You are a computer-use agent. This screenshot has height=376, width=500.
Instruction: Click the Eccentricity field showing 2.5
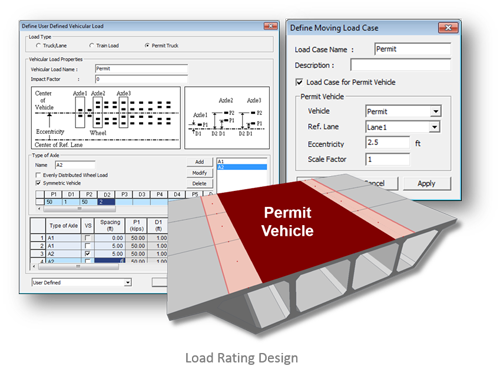(388, 143)
